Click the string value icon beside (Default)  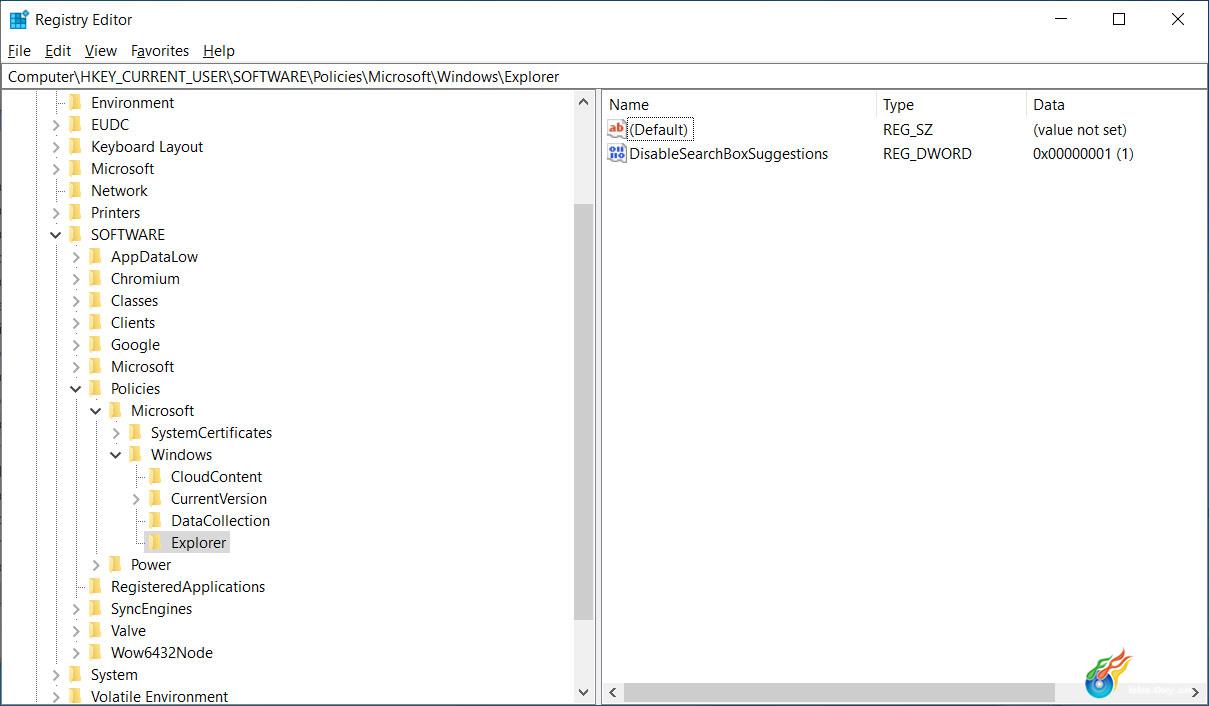tap(616, 129)
